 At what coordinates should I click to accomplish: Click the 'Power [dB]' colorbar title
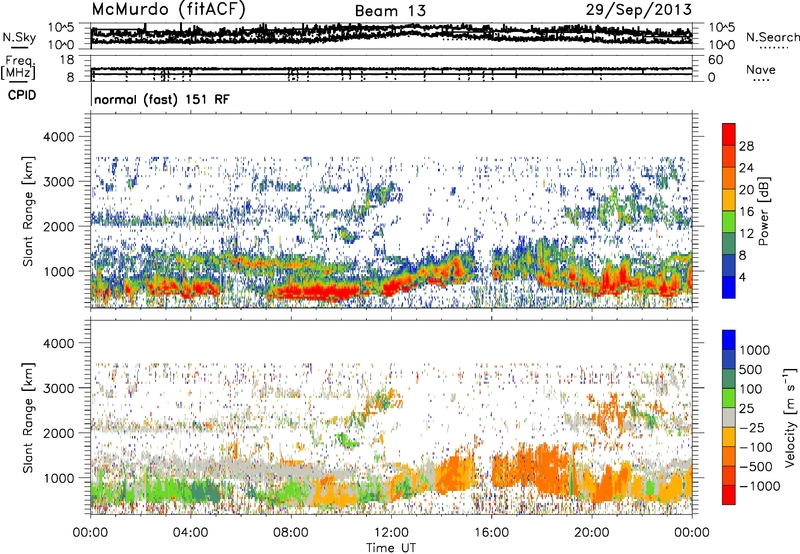(x=764, y=211)
